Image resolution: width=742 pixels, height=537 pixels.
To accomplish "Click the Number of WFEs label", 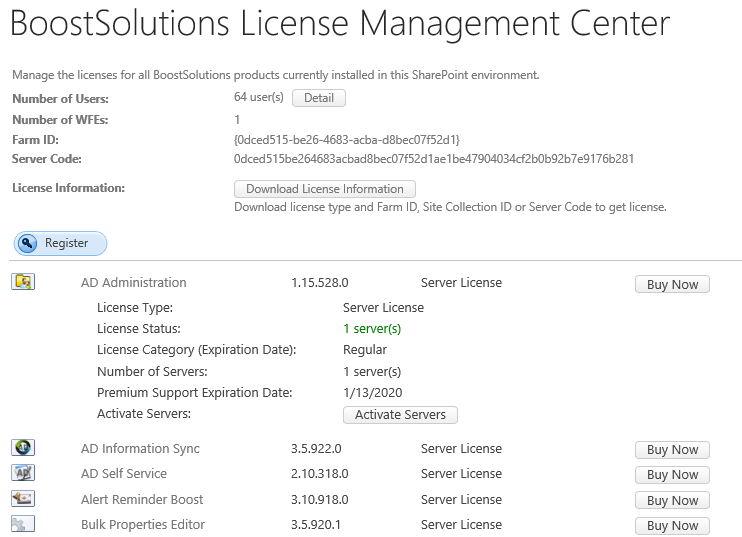I will [x=60, y=120].
